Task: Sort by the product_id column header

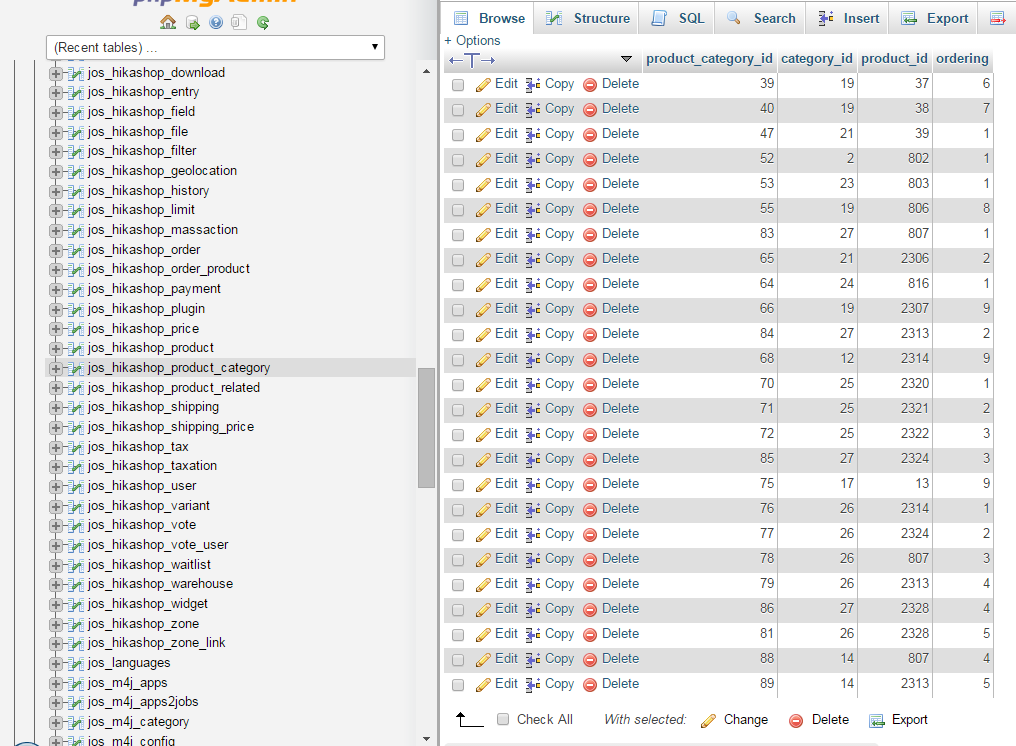Action: tap(893, 59)
